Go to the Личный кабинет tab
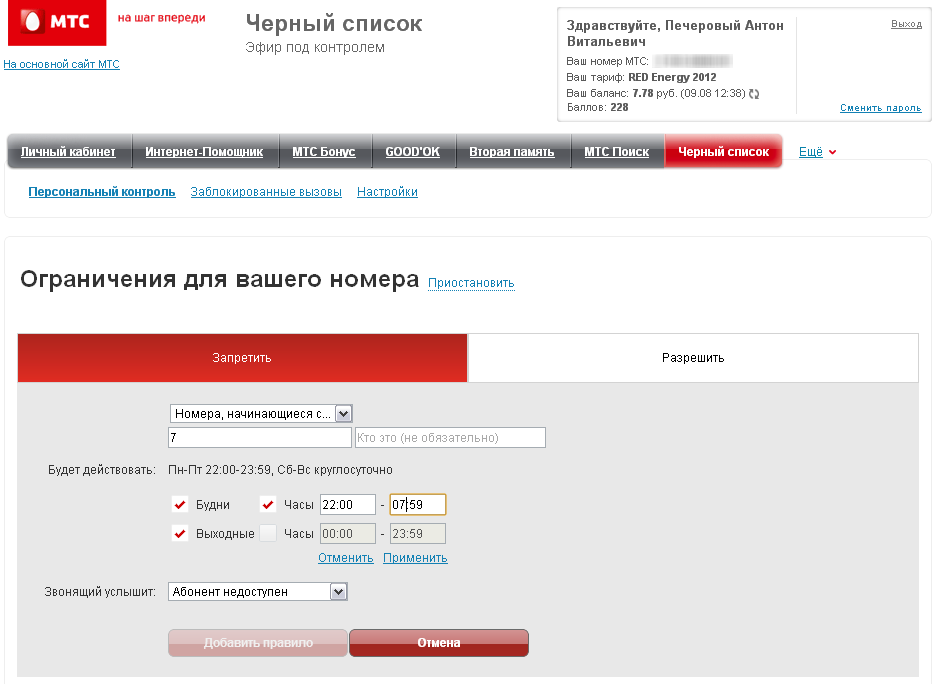 [x=68, y=152]
